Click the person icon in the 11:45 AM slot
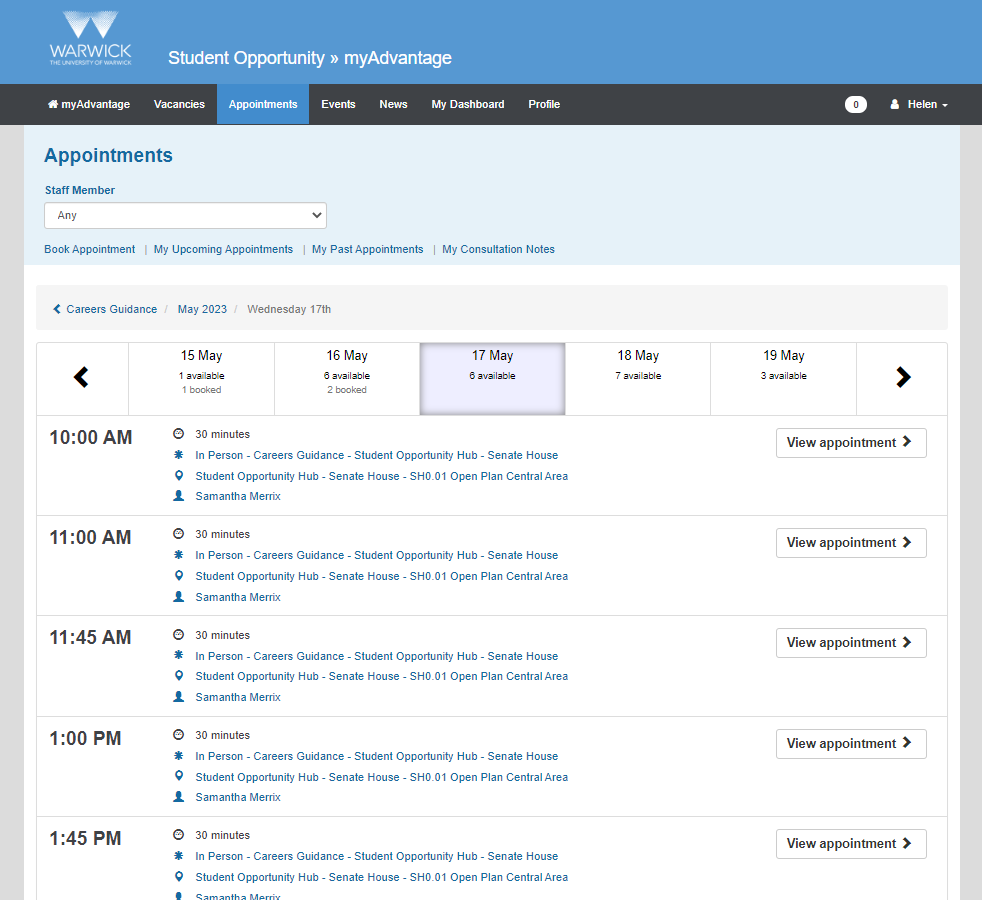 click(x=179, y=697)
